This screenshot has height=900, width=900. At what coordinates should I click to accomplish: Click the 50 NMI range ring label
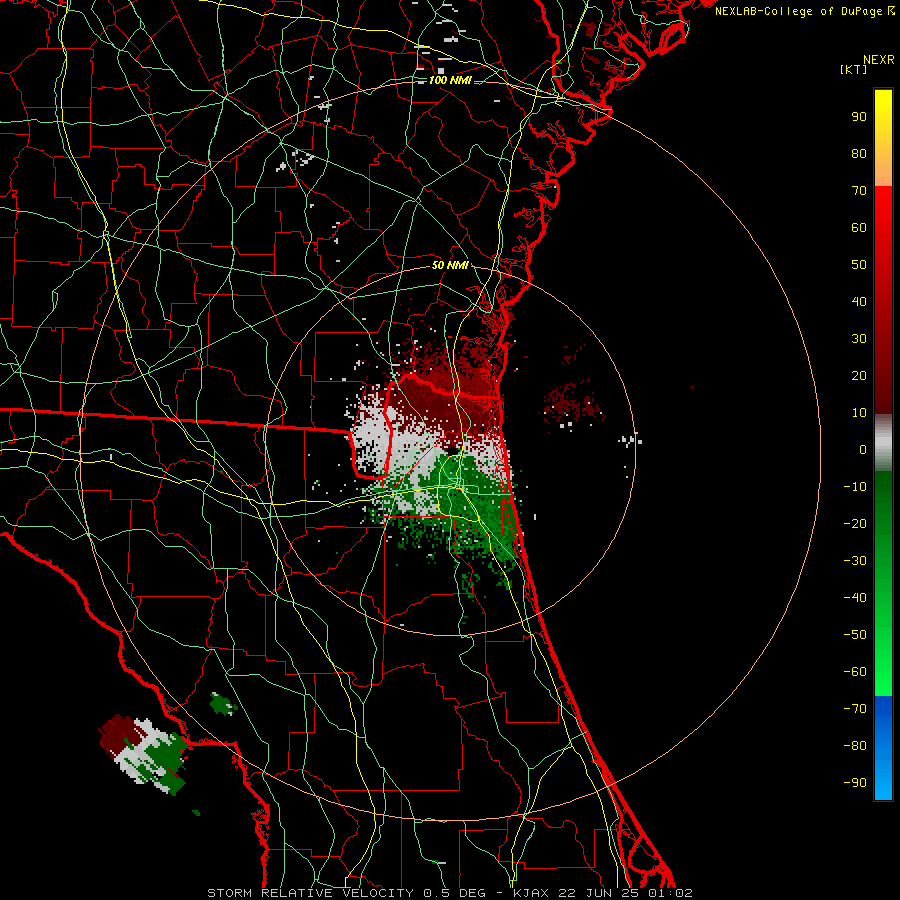pyautogui.click(x=450, y=265)
